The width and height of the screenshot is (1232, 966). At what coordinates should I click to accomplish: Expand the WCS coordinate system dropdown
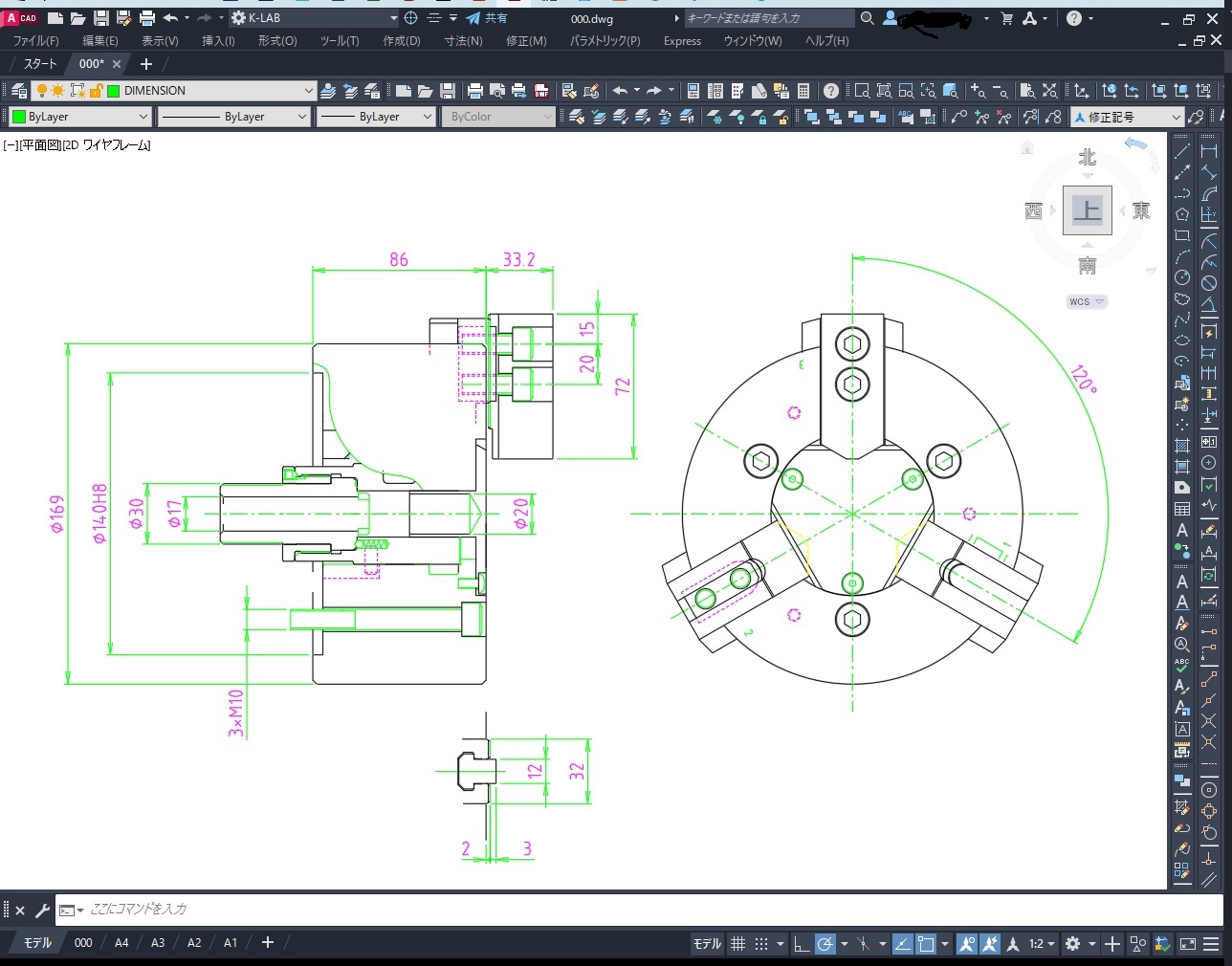[1087, 302]
